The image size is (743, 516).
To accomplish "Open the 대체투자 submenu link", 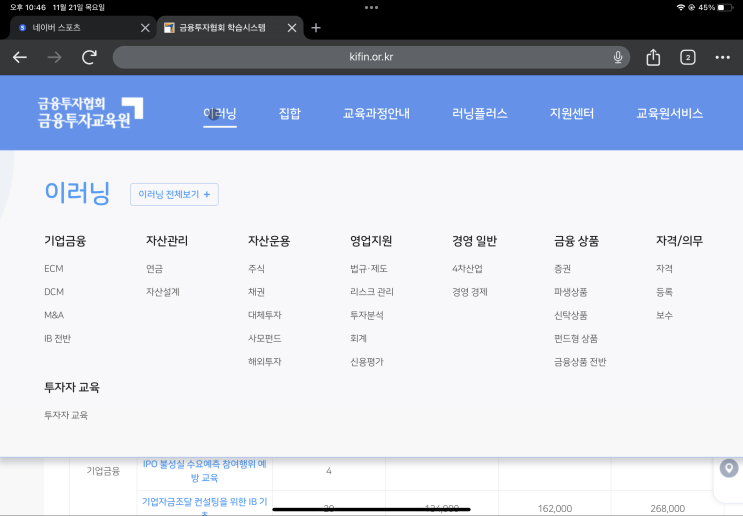I will [264, 315].
